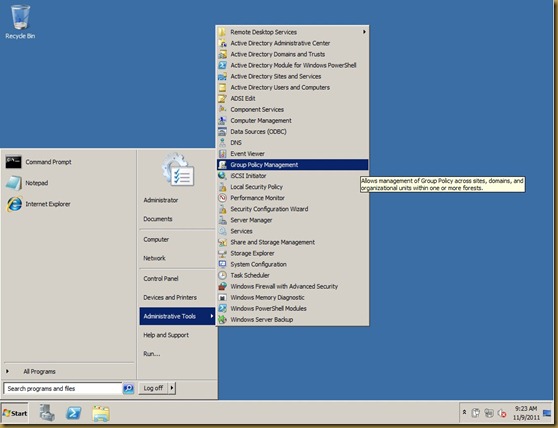Click the Services gear icon
The width and height of the screenshot is (558, 428).
[x=222, y=231]
